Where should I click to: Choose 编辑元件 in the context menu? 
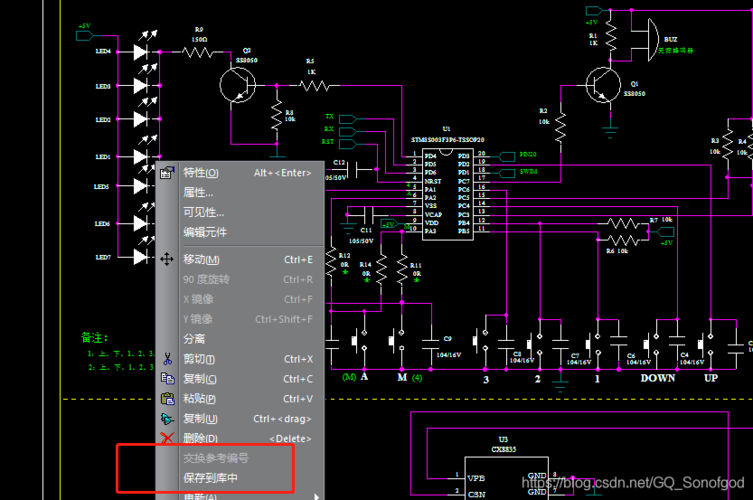pos(205,233)
